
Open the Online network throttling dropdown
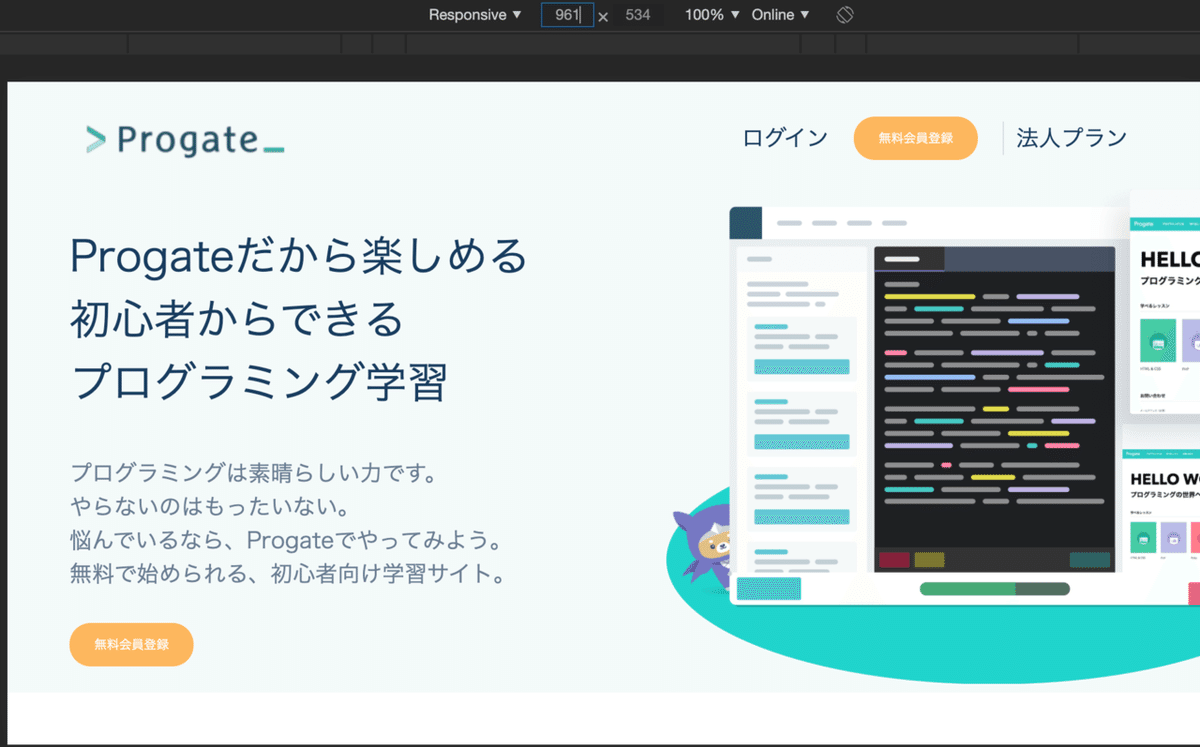[779, 15]
